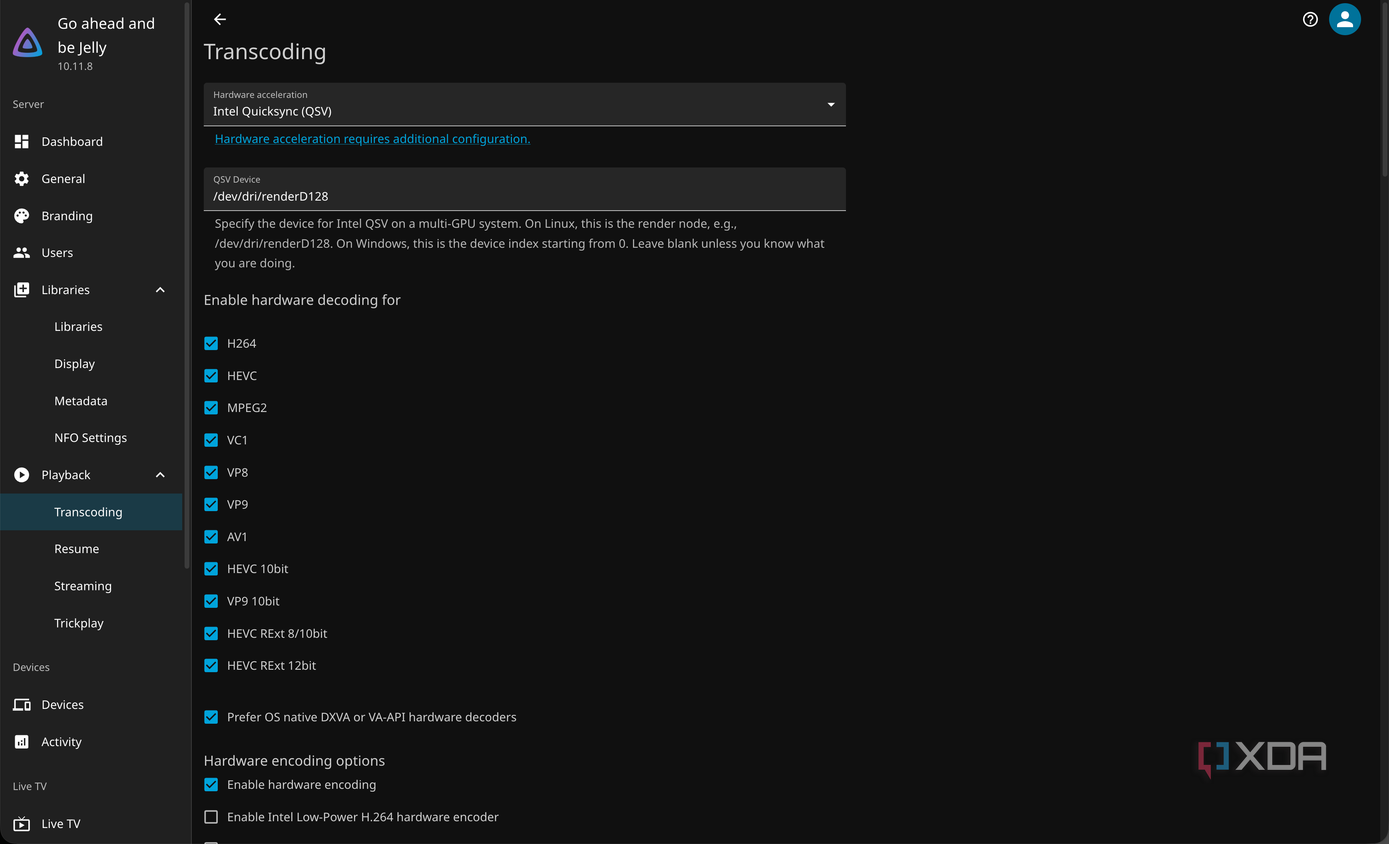
Task: Open Libraries sub-item under Libraries
Action: (91, 326)
